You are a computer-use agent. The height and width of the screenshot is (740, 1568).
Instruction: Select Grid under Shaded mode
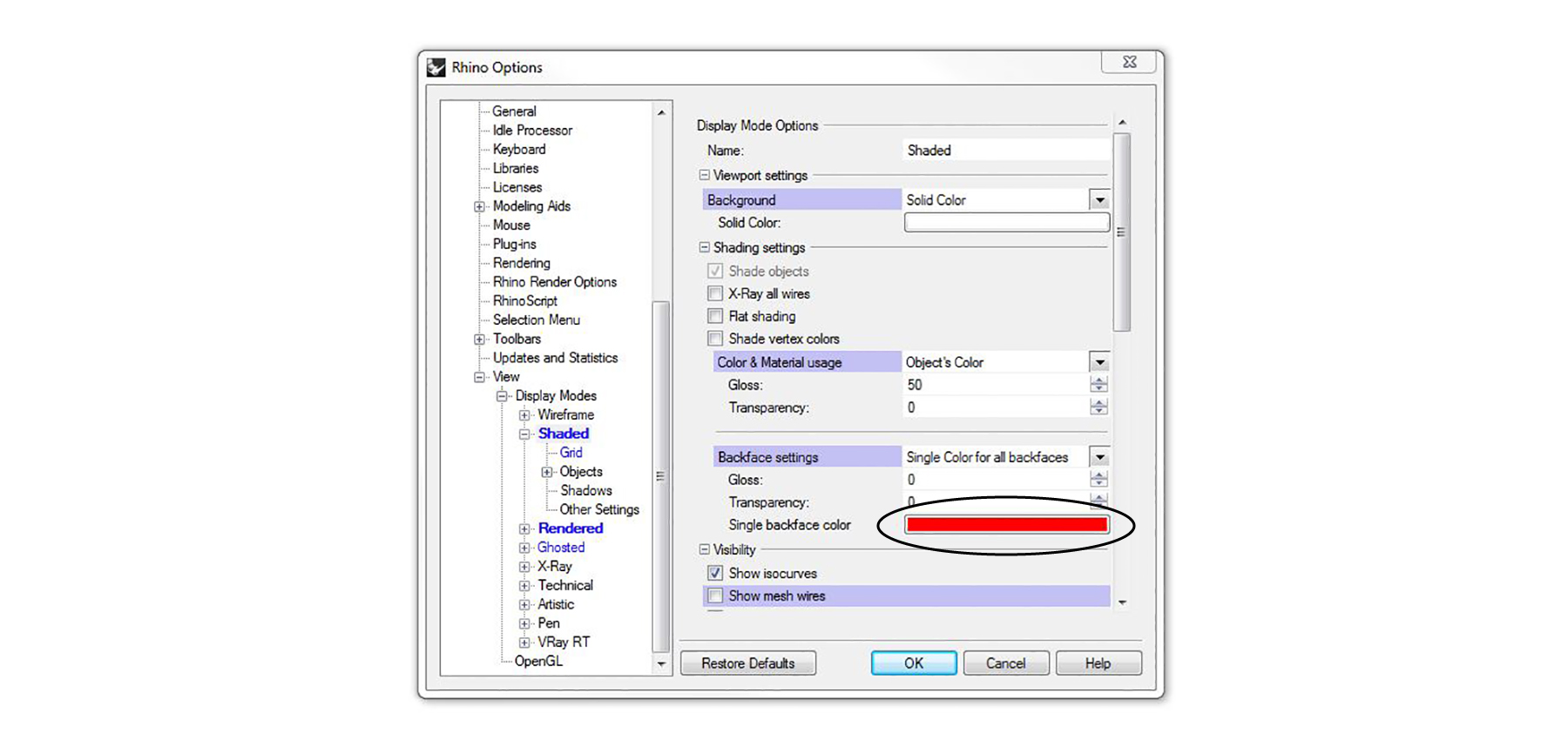(x=571, y=453)
